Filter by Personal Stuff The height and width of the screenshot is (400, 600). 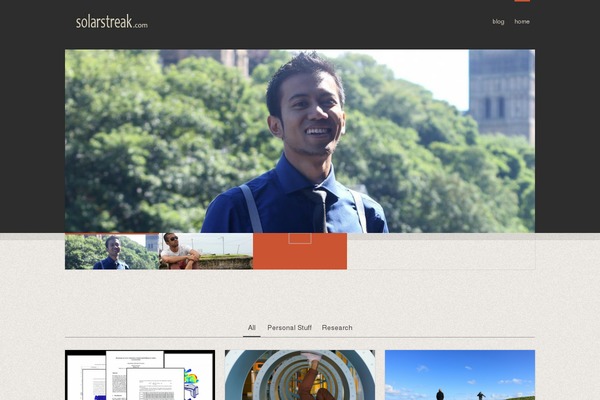tap(289, 328)
